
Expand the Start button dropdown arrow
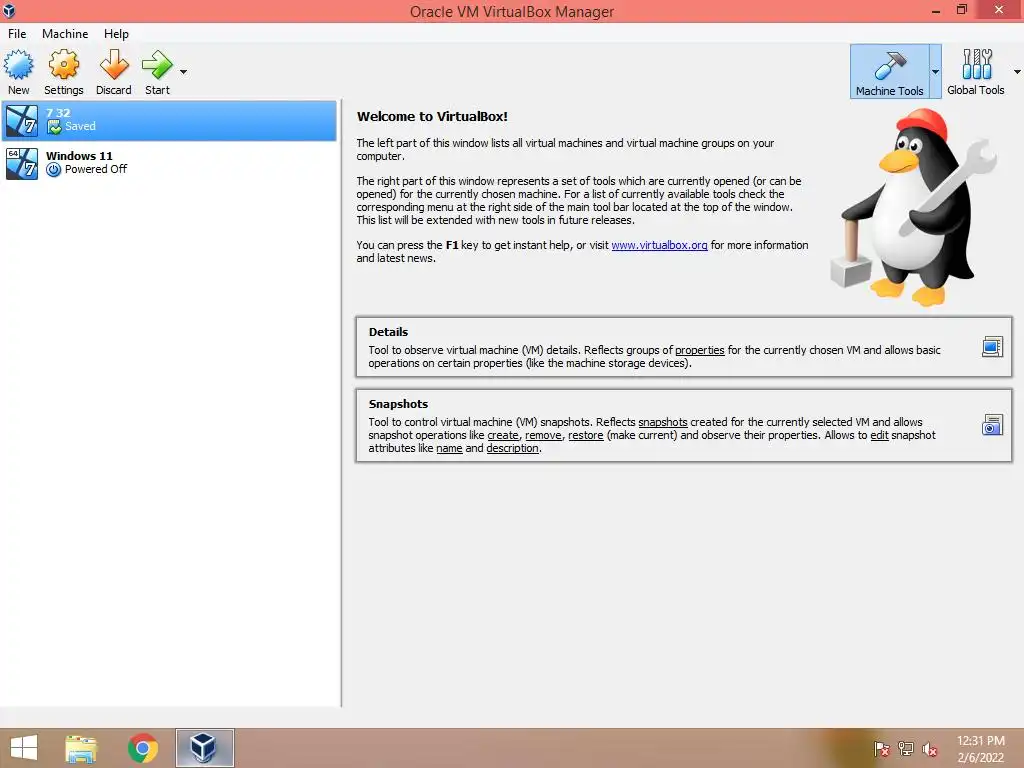(x=184, y=72)
